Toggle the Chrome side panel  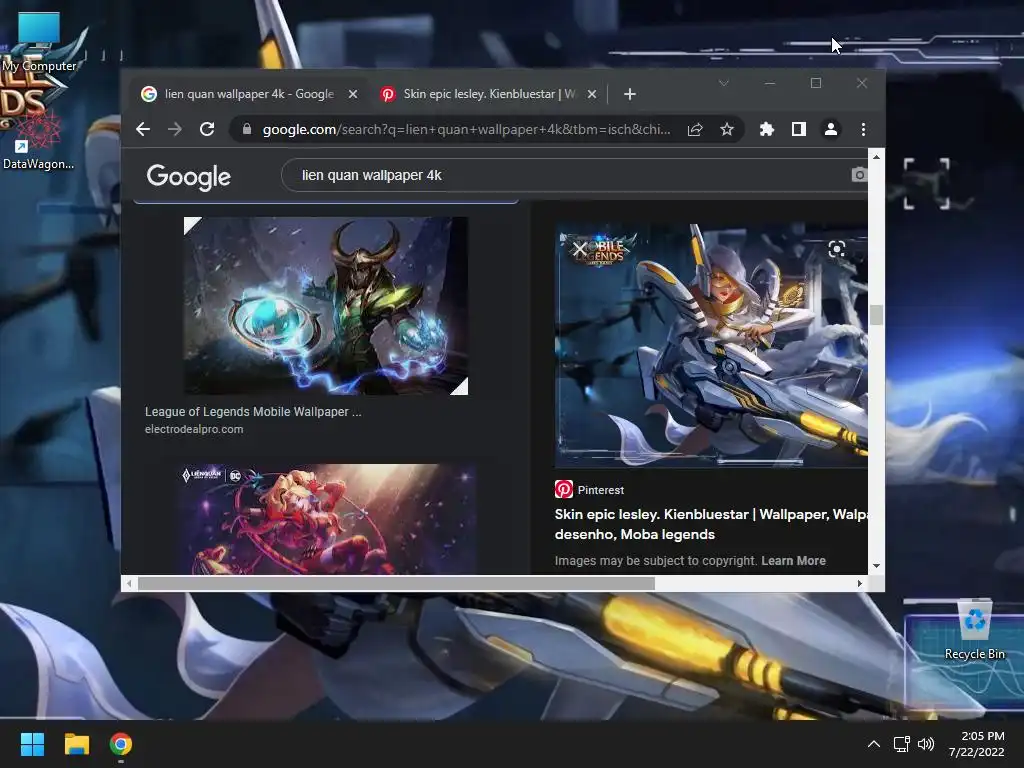[x=799, y=129]
